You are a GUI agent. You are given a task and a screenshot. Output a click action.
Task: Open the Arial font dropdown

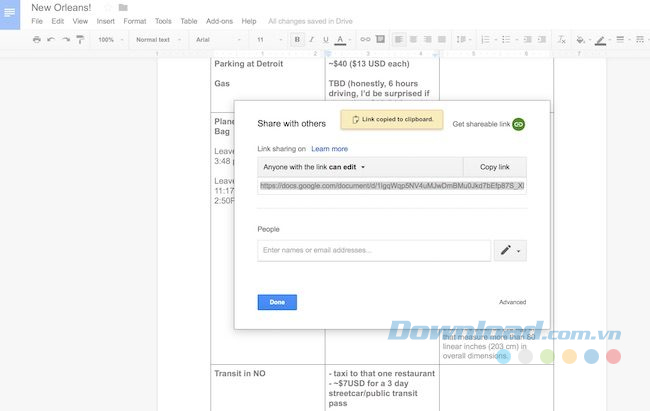click(x=218, y=40)
